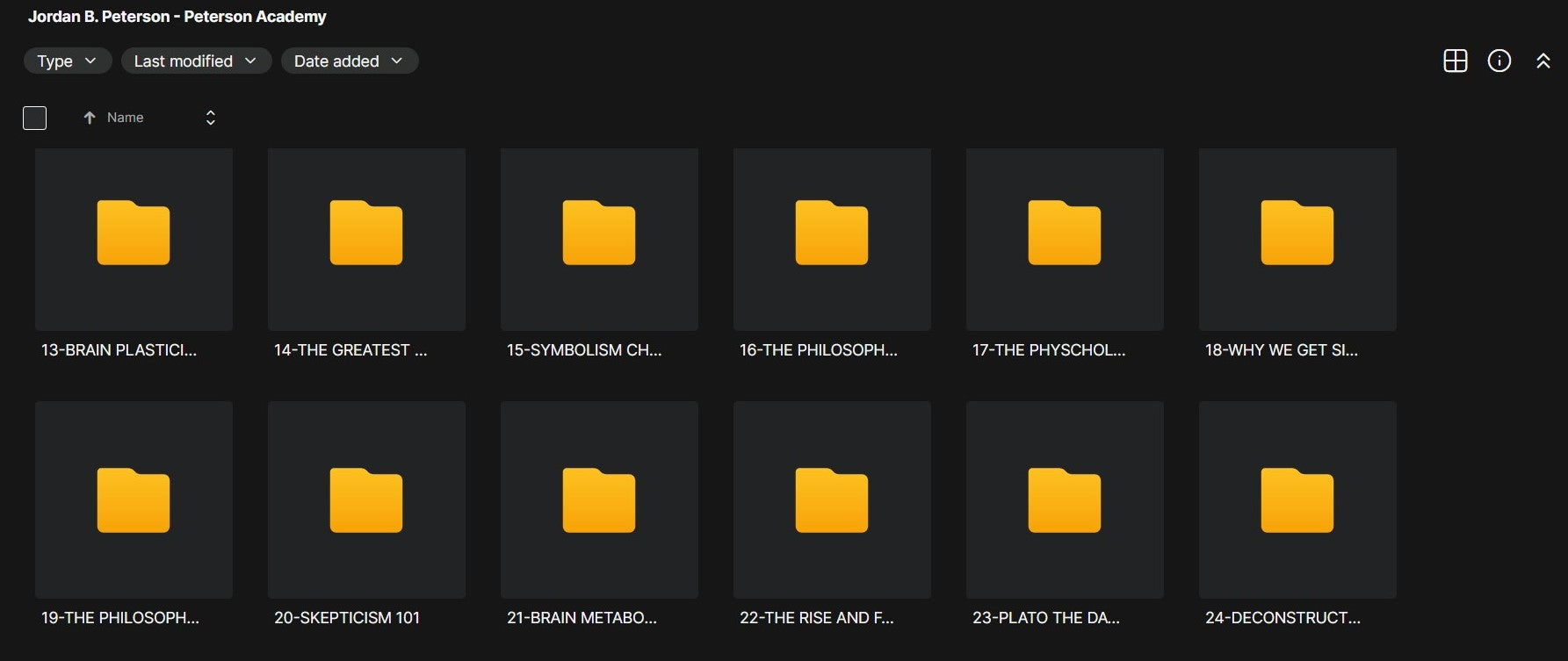Click the Name column header
This screenshot has height=661, width=1568.
pyautogui.click(x=125, y=118)
